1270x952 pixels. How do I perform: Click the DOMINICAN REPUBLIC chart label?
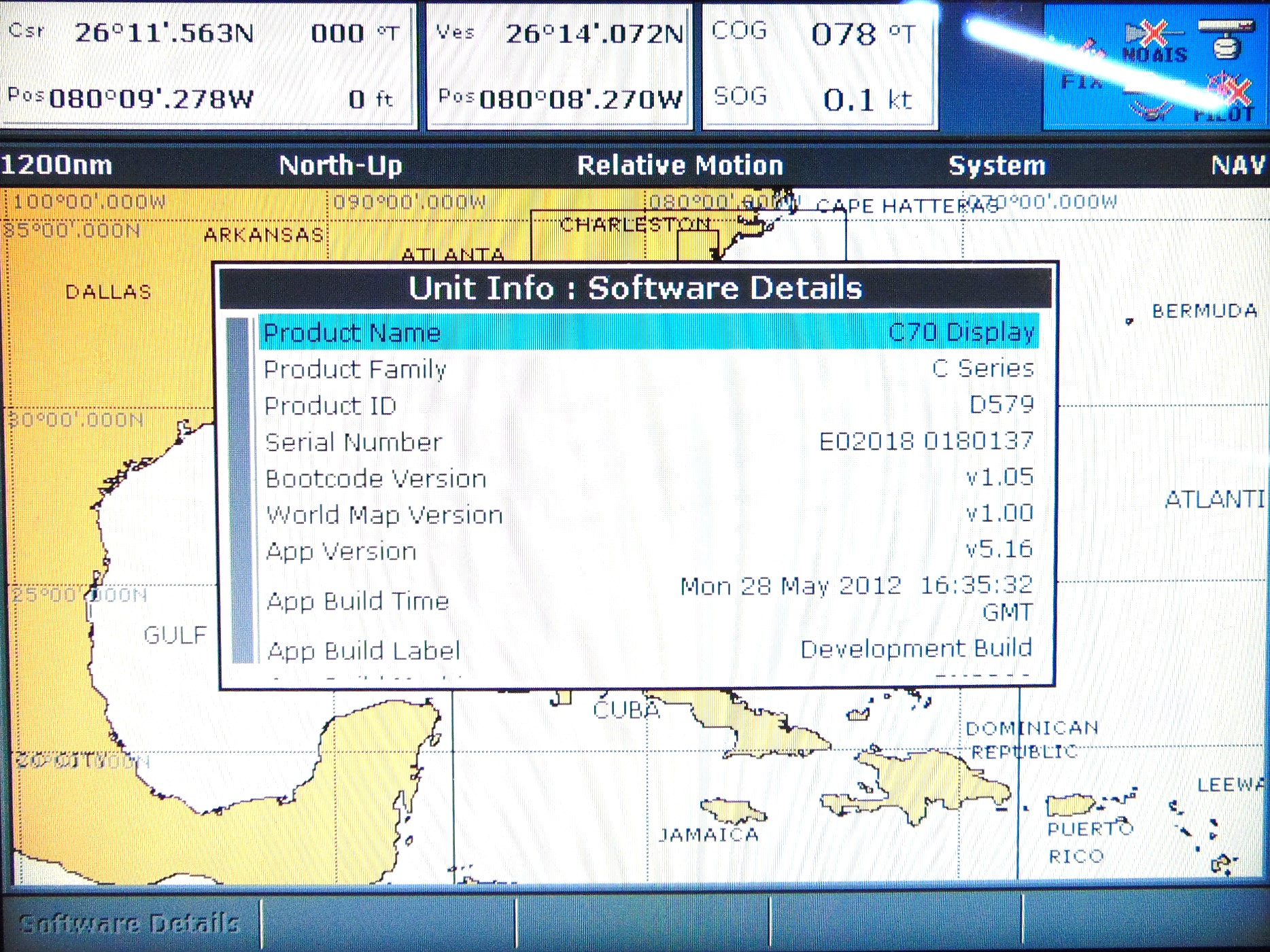1031,739
